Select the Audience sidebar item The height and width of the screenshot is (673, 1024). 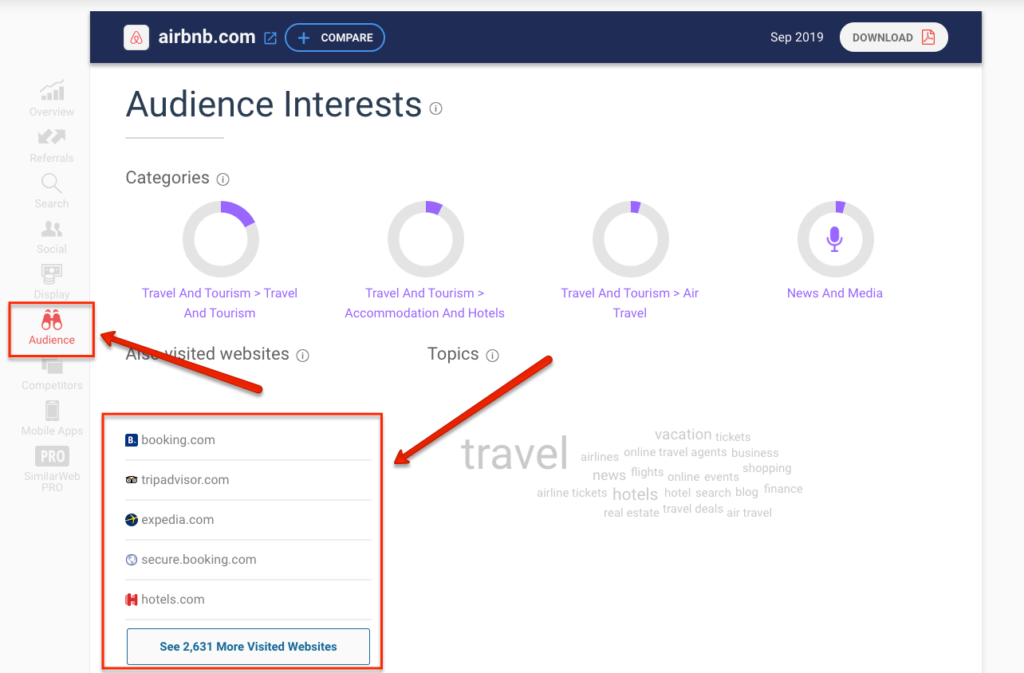pos(52,328)
